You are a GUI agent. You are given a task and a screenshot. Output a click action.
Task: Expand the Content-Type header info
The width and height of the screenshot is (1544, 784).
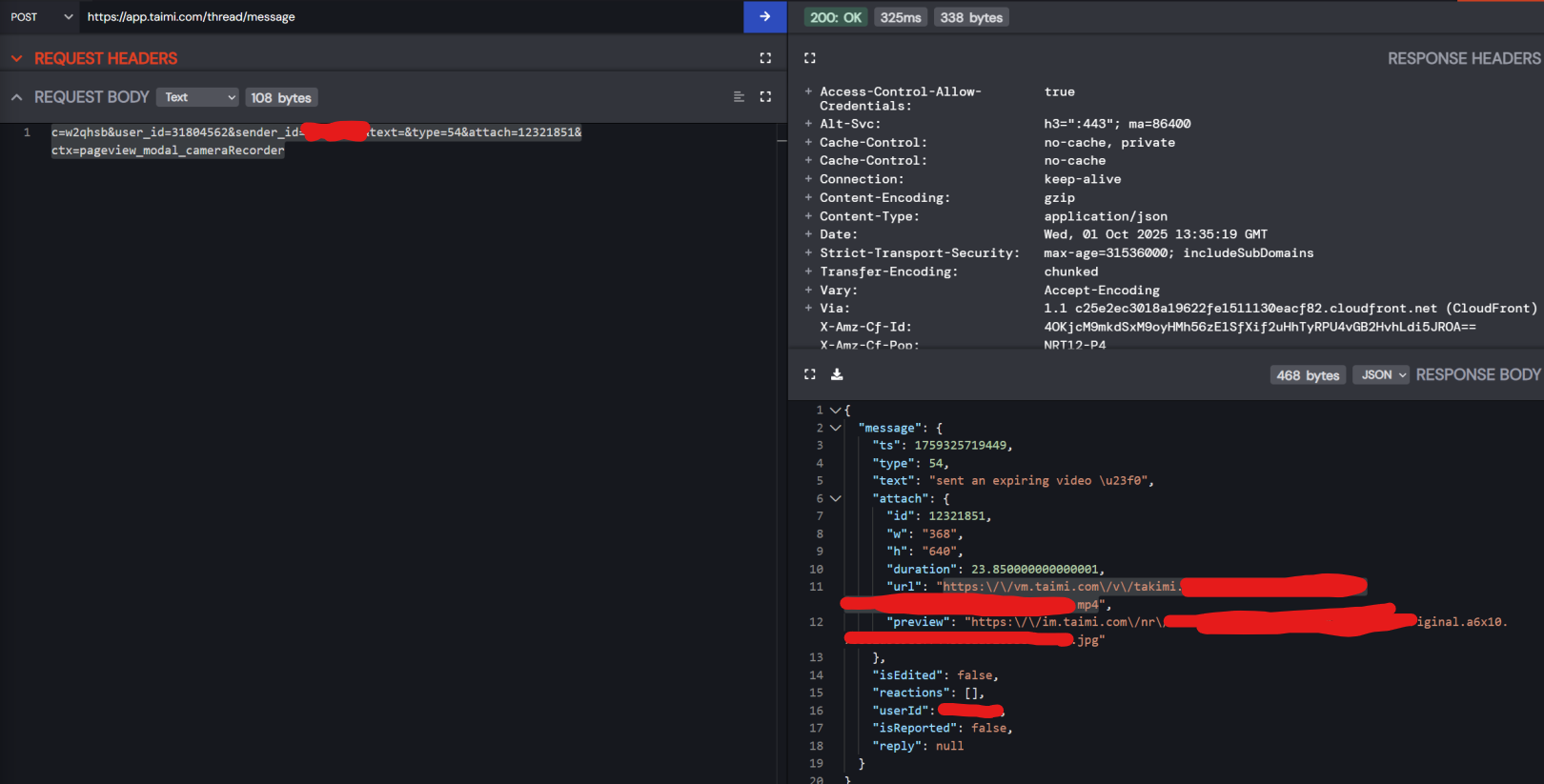click(808, 216)
